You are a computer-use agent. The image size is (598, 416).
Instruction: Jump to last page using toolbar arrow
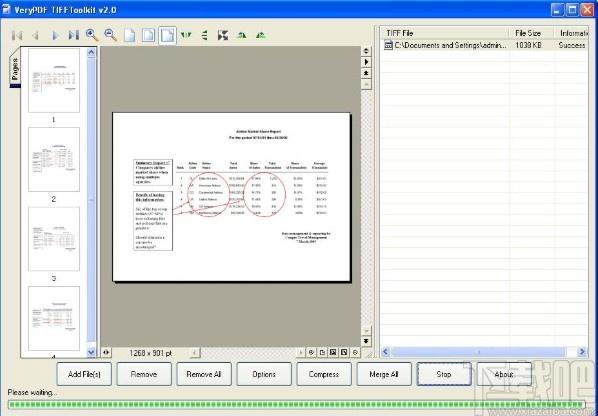click(73, 35)
